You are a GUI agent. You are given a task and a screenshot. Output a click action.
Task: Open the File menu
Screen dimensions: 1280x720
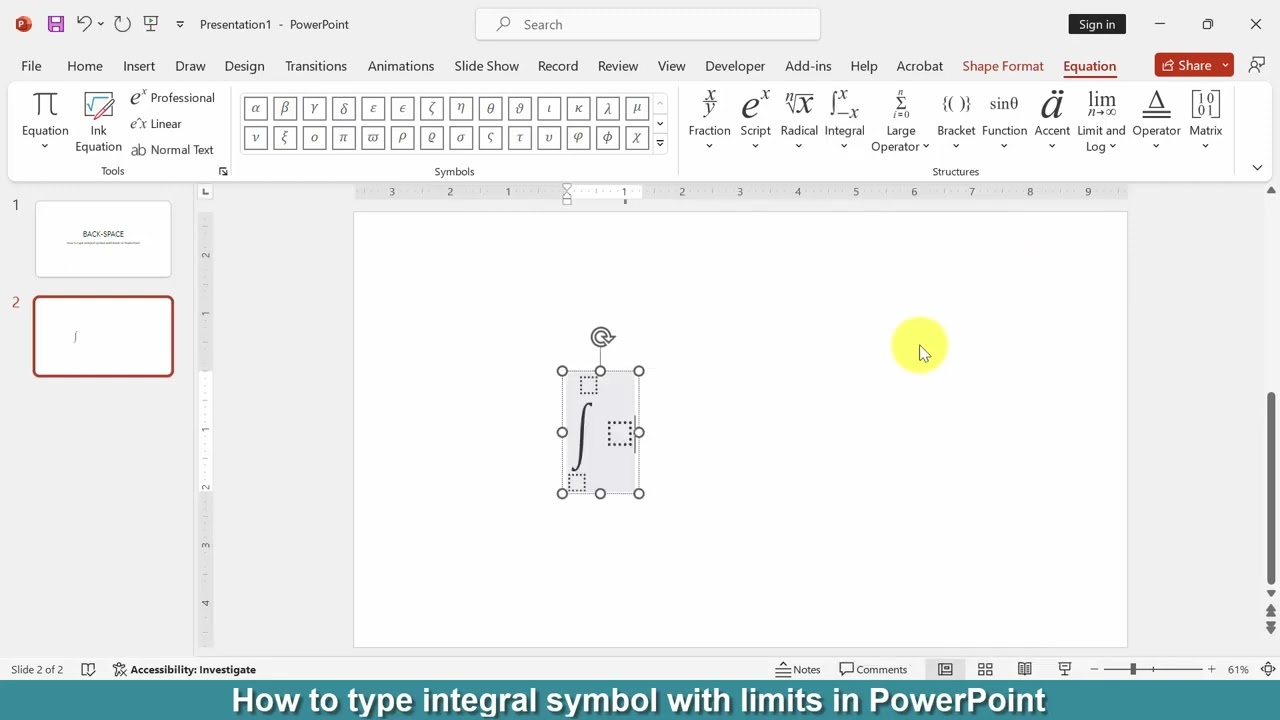point(31,66)
